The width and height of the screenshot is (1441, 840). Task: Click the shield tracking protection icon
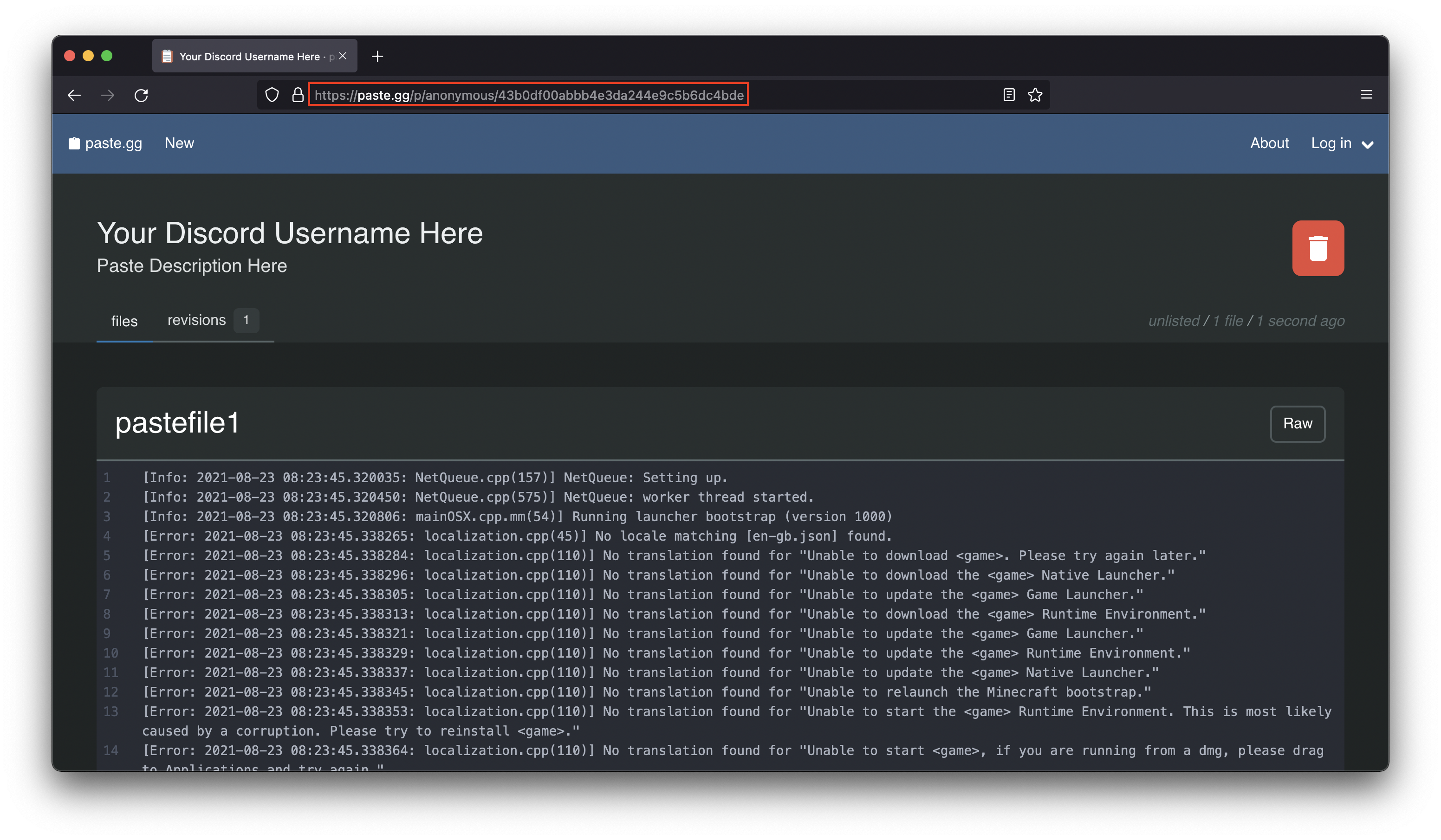click(x=272, y=95)
